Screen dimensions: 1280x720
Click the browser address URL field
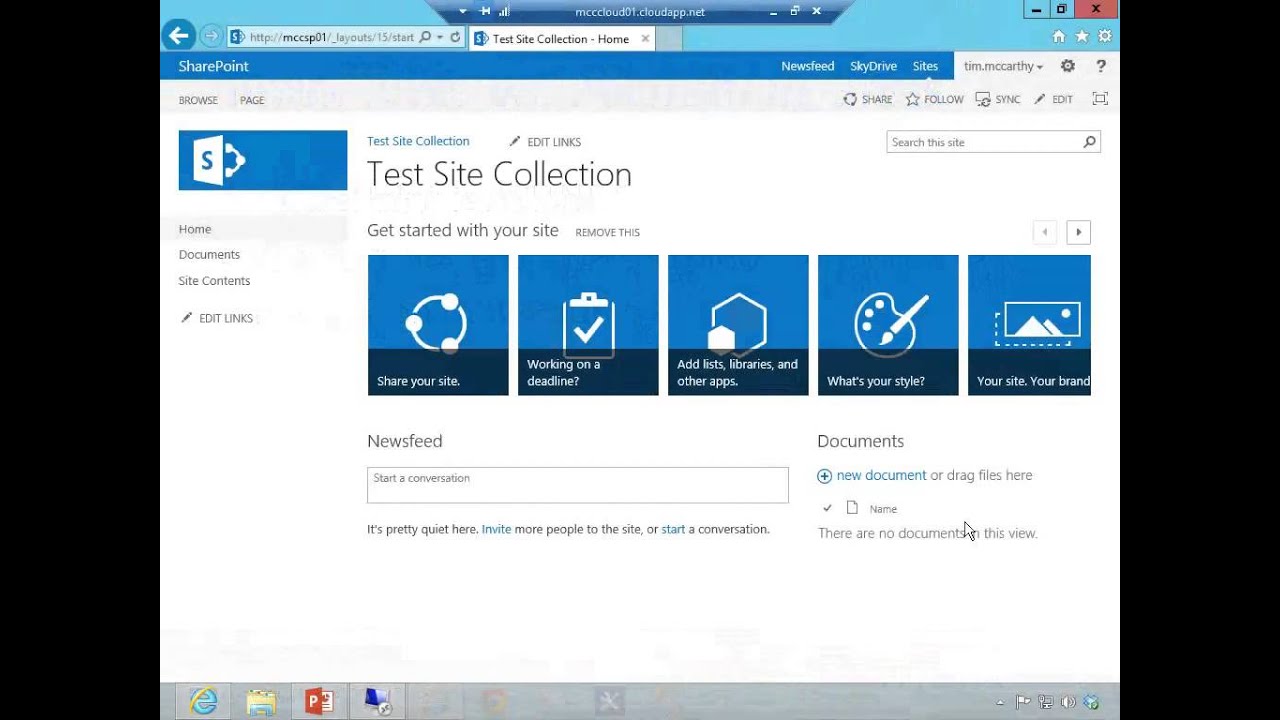[331, 37]
